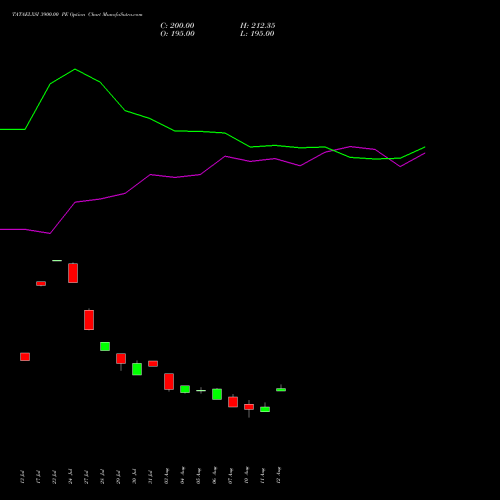Click the lowest dip of the purple indicator line
The image size is (500, 500).
tap(50, 233)
